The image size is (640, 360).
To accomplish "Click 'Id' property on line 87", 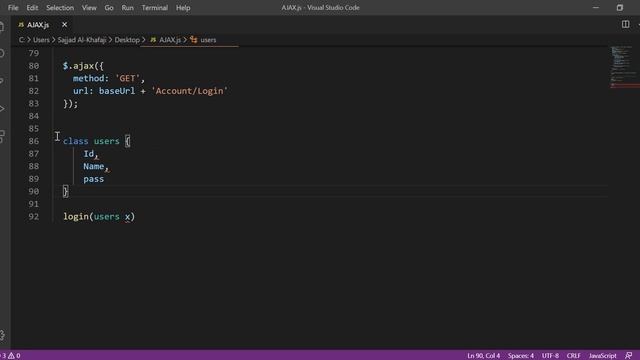I will [89, 154].
